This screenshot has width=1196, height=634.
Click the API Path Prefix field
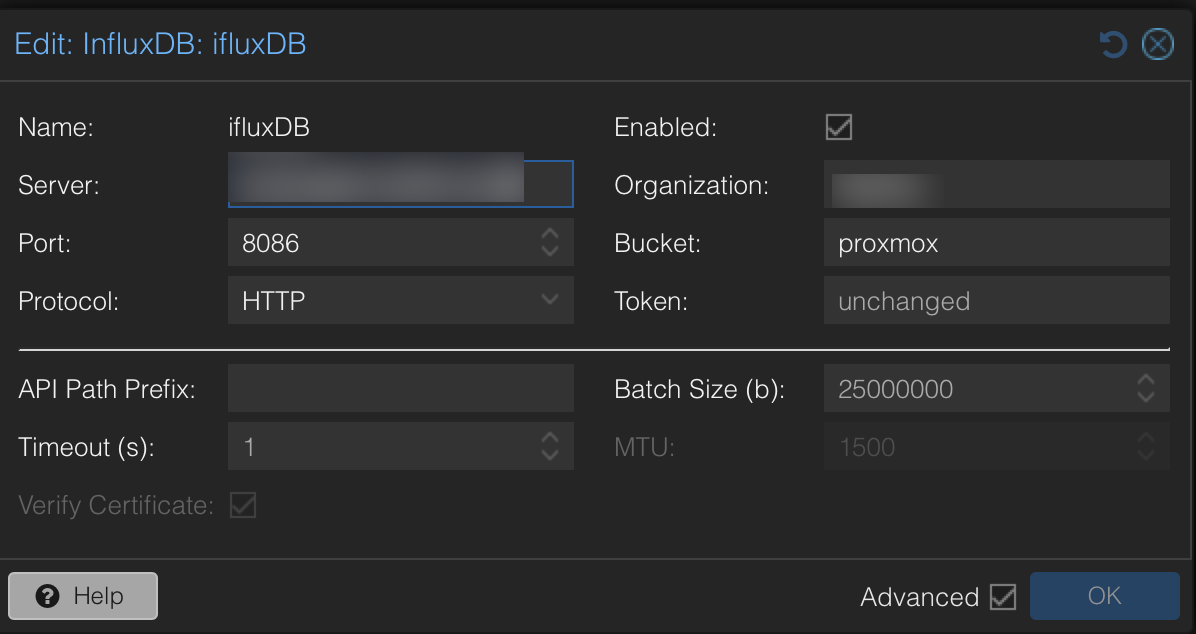[x=400, y=389]
